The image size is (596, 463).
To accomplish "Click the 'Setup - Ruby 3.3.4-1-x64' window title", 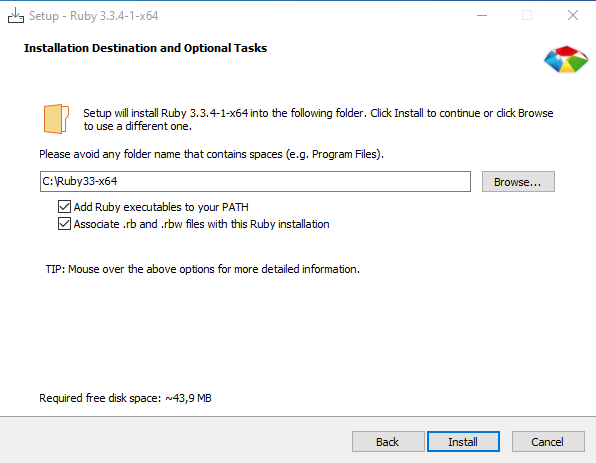I will point(94,16).
